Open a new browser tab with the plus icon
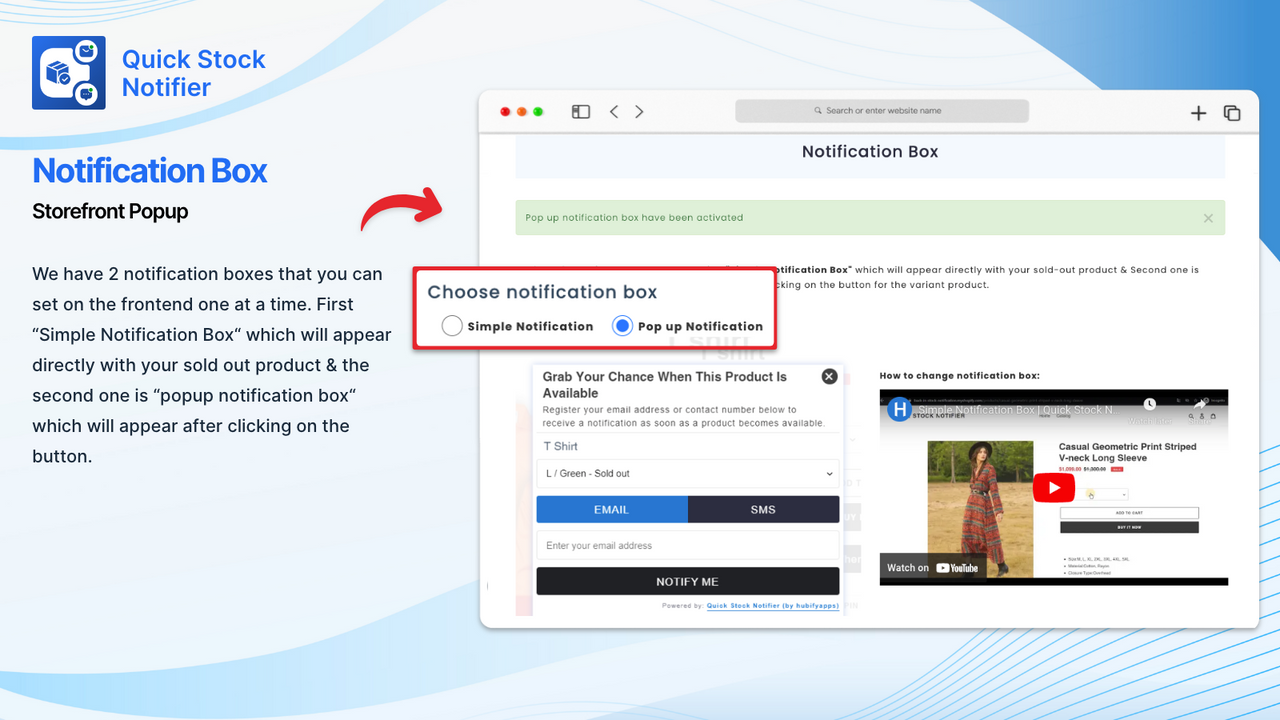 tap(1198, 112)
